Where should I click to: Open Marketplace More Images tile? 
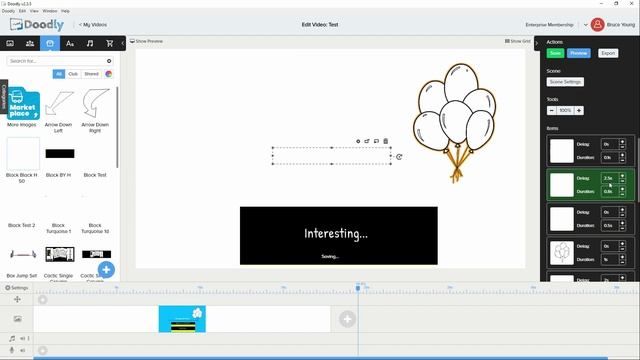[x=23, y=104]
